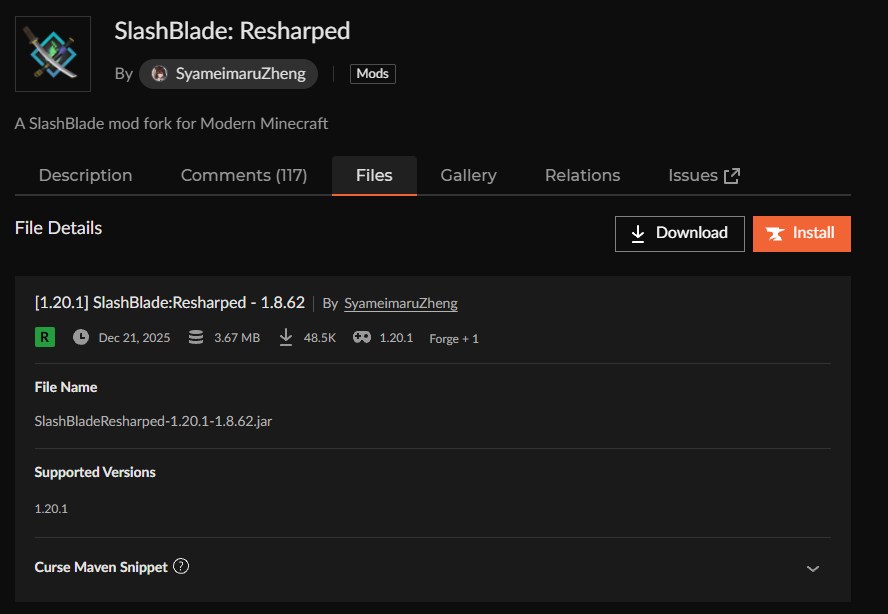This screenshot has height=614, width=888.
Task: Click the CurseForge anvil icon on Install button
Action: click(x=776, y=233)
